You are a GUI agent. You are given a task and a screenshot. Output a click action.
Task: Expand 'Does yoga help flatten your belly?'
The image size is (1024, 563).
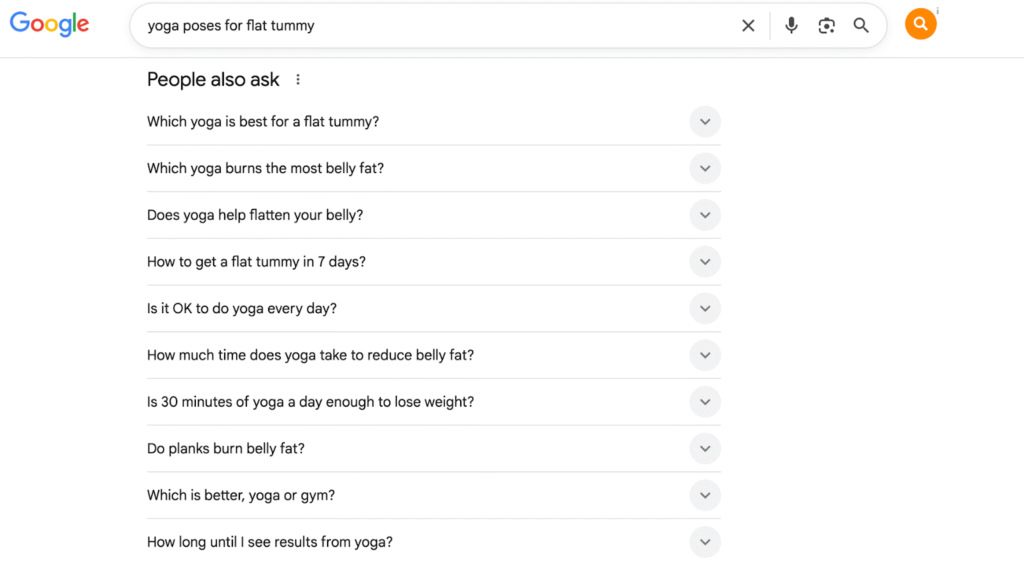tap(434, 215)
